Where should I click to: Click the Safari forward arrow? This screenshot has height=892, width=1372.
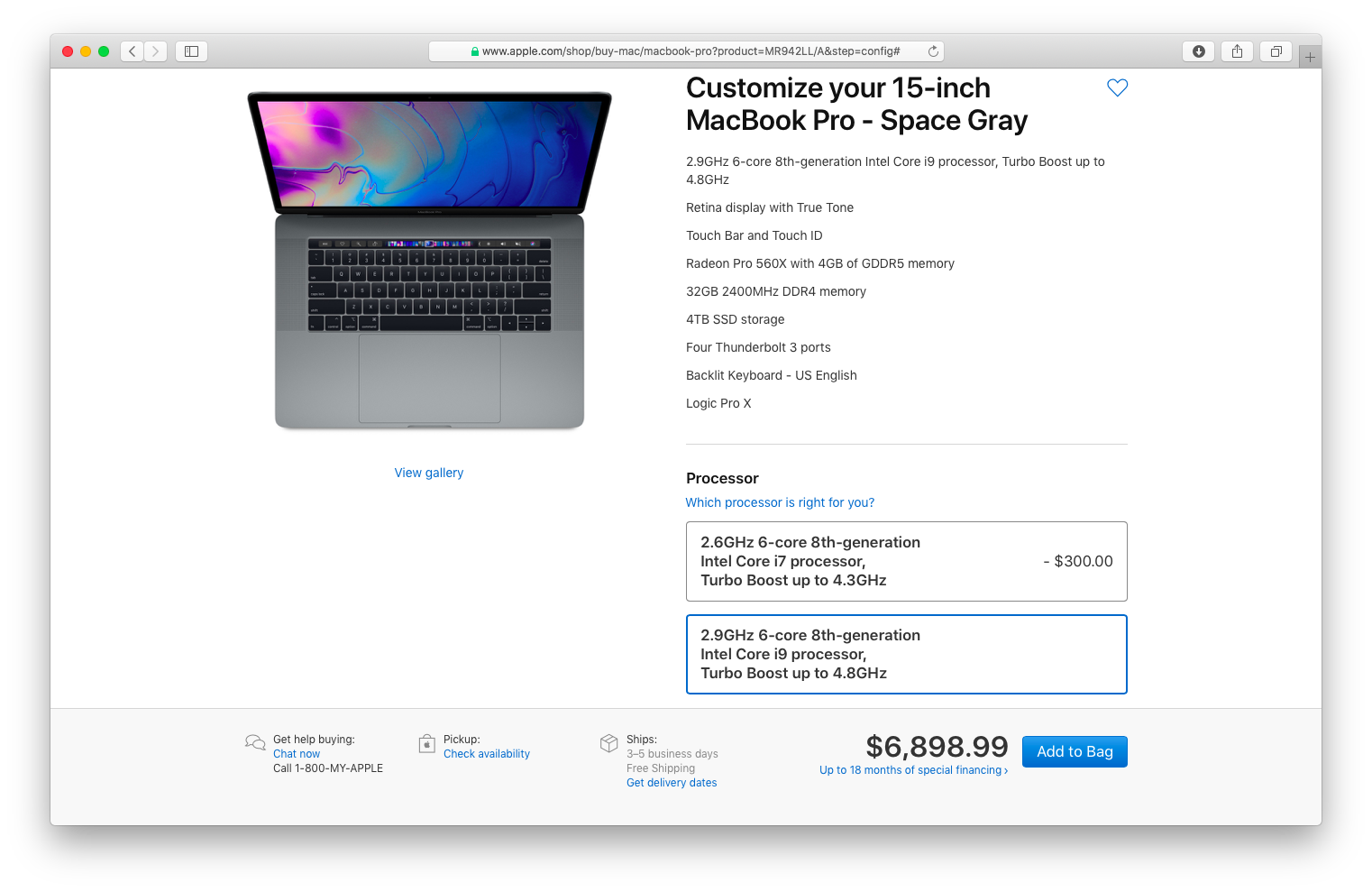pos(156,51)
